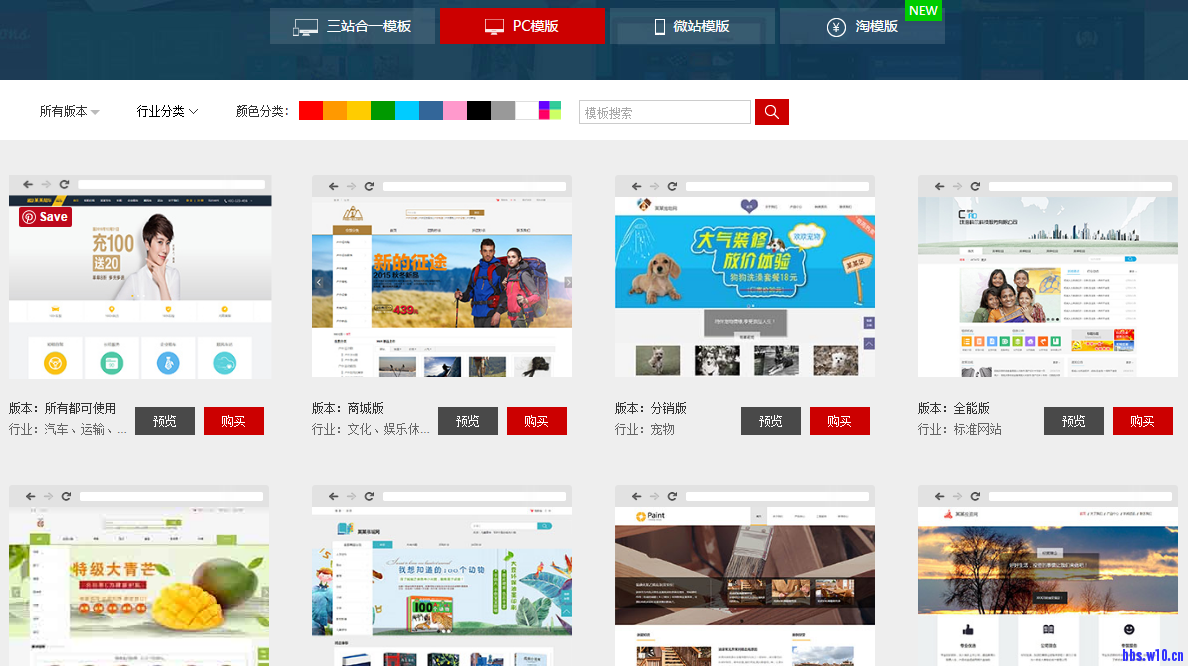
Task: Click the green NEW badge
Action: [923, 11]
